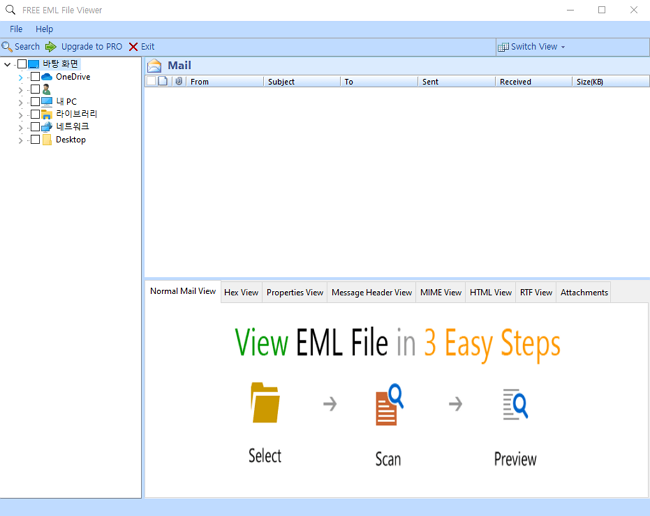The image size is (650, 516).
Task: Sort by the Subject column header
Action: pyautogui.click(x=302, y=82)
